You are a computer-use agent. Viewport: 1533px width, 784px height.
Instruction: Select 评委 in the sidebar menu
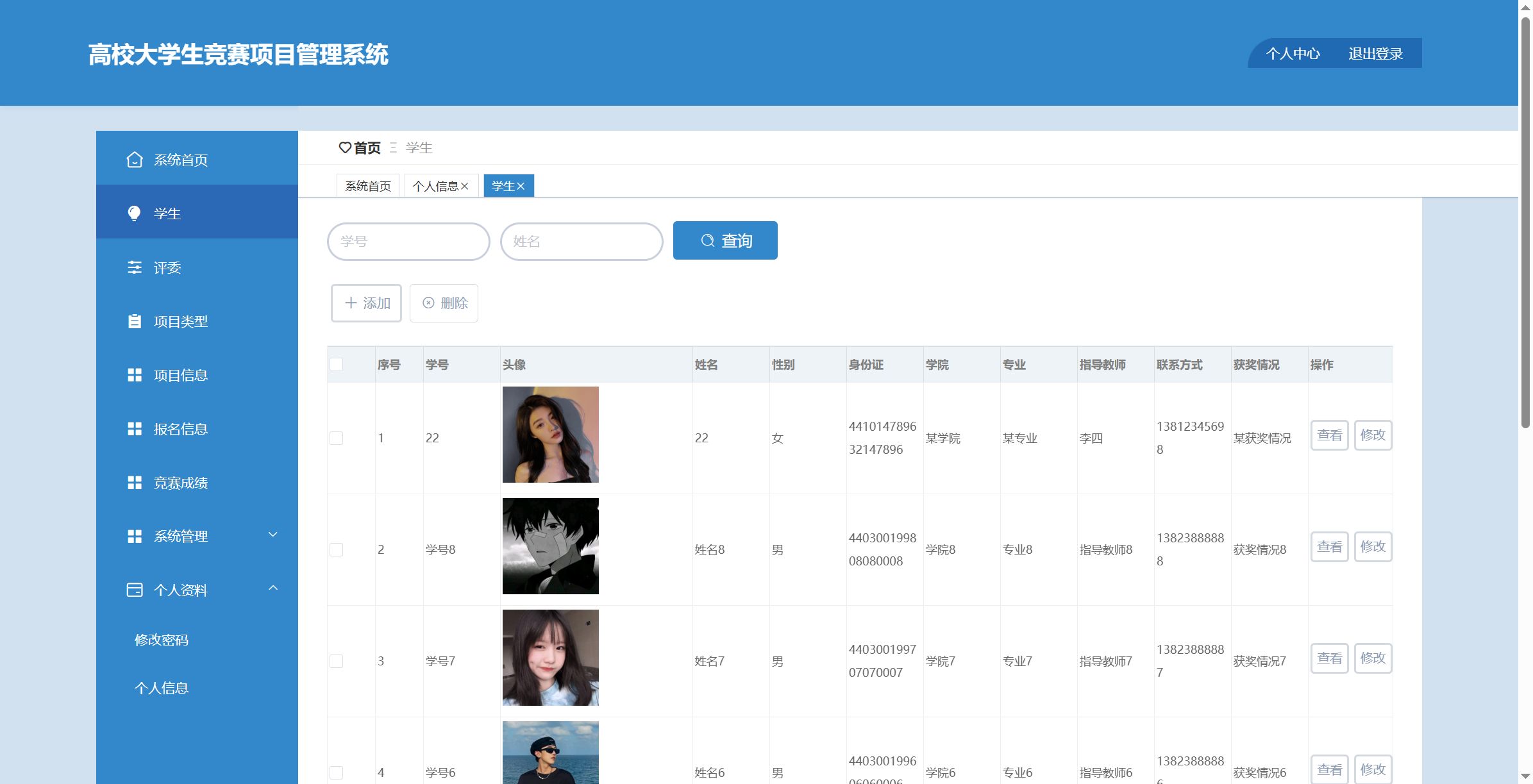point(197,267)
